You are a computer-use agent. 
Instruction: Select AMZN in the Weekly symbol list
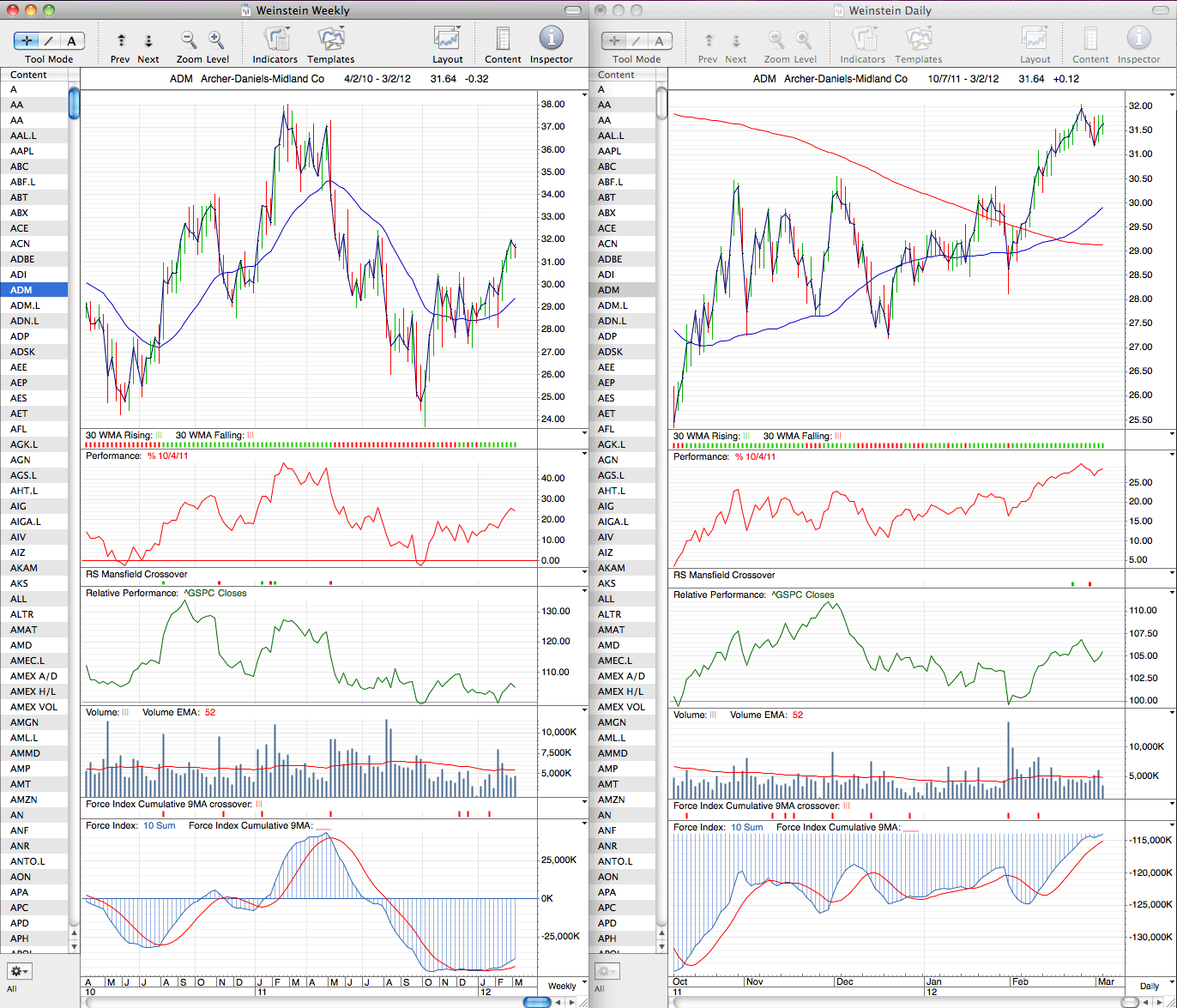tap(34, 800)
